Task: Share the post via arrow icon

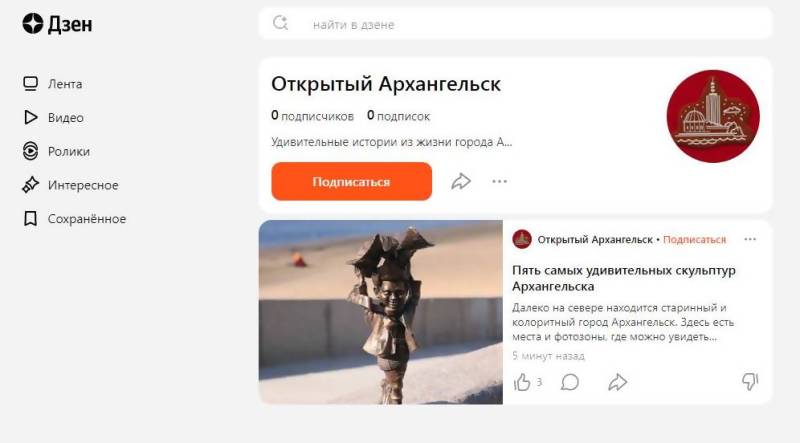Action: pos(617,382)
